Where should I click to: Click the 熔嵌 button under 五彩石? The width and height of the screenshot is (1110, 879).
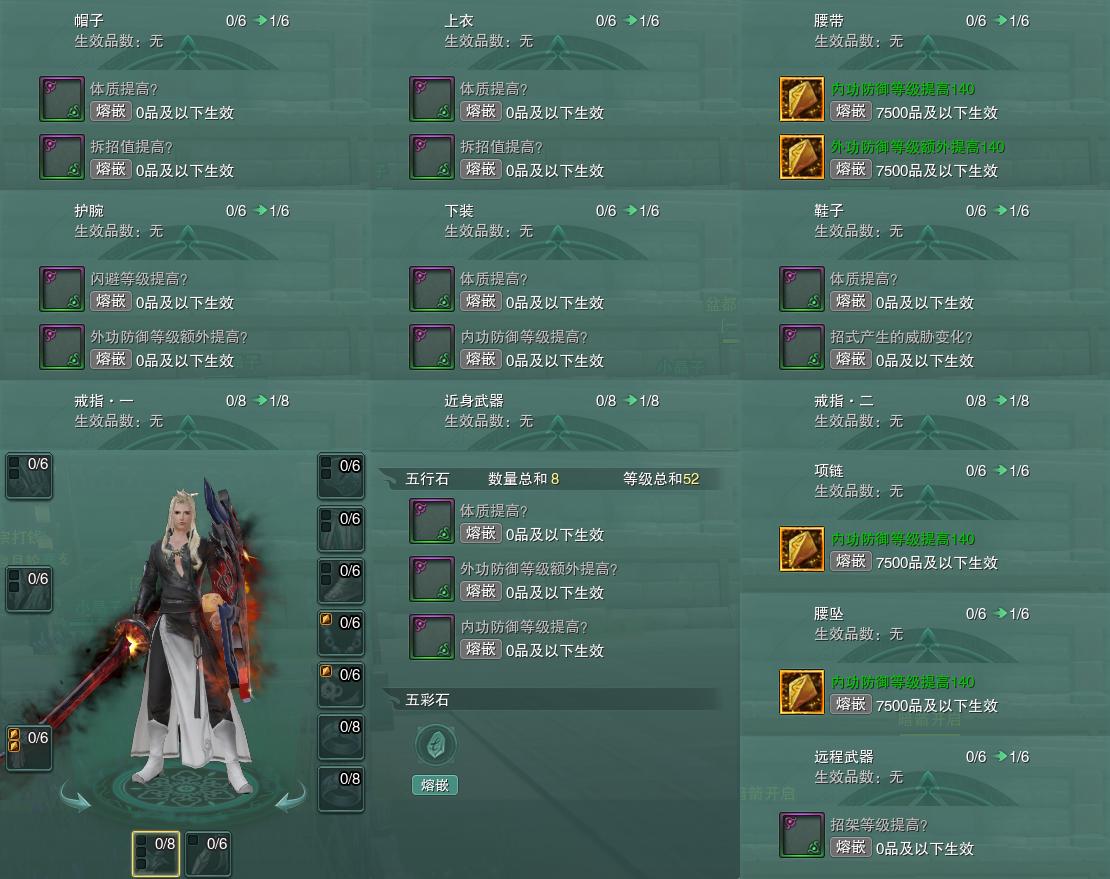coord(435,785)
